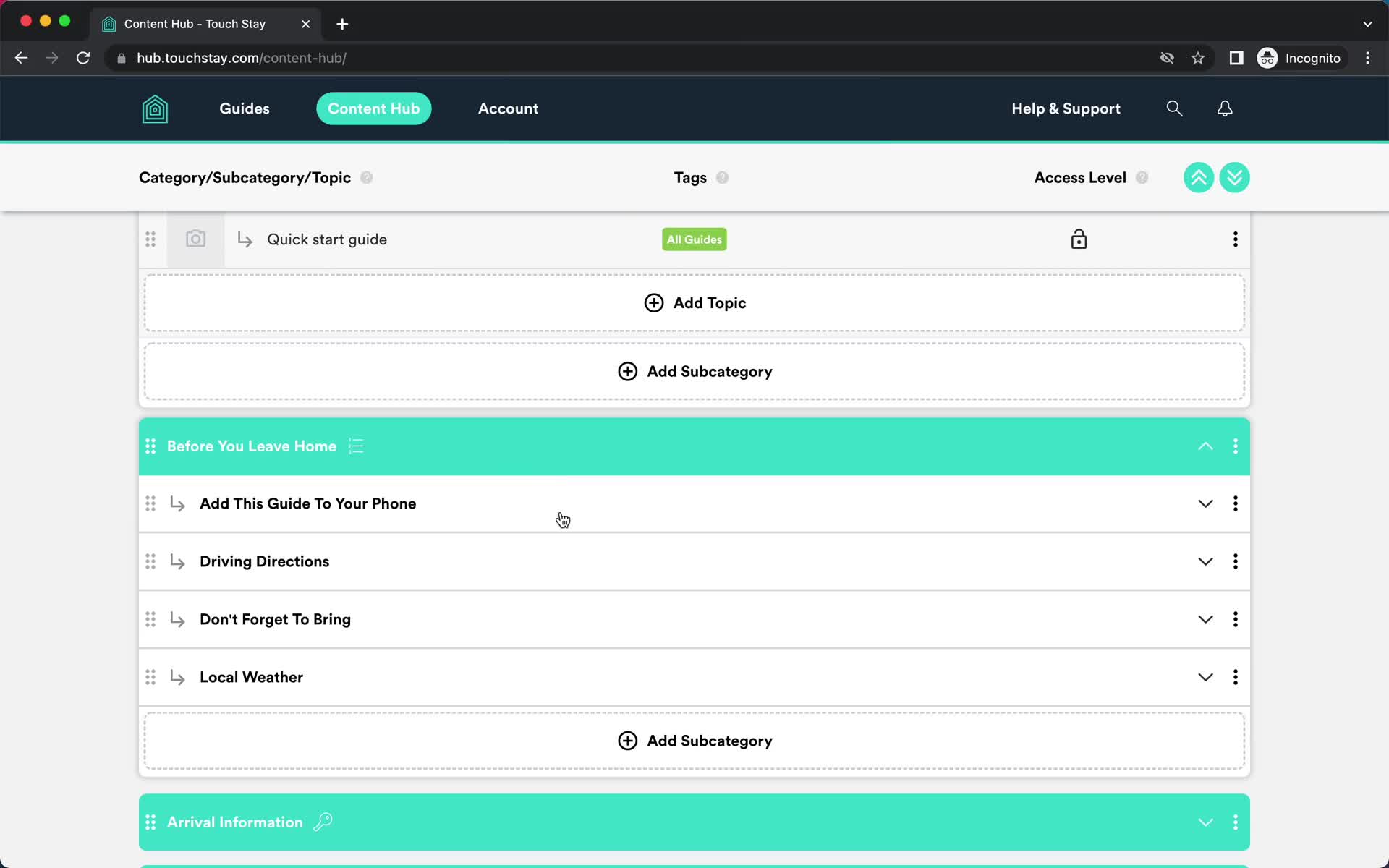Screen dimensions: 1389x868
Task: Click the browser address bar URL
Action: click(242, 58)
